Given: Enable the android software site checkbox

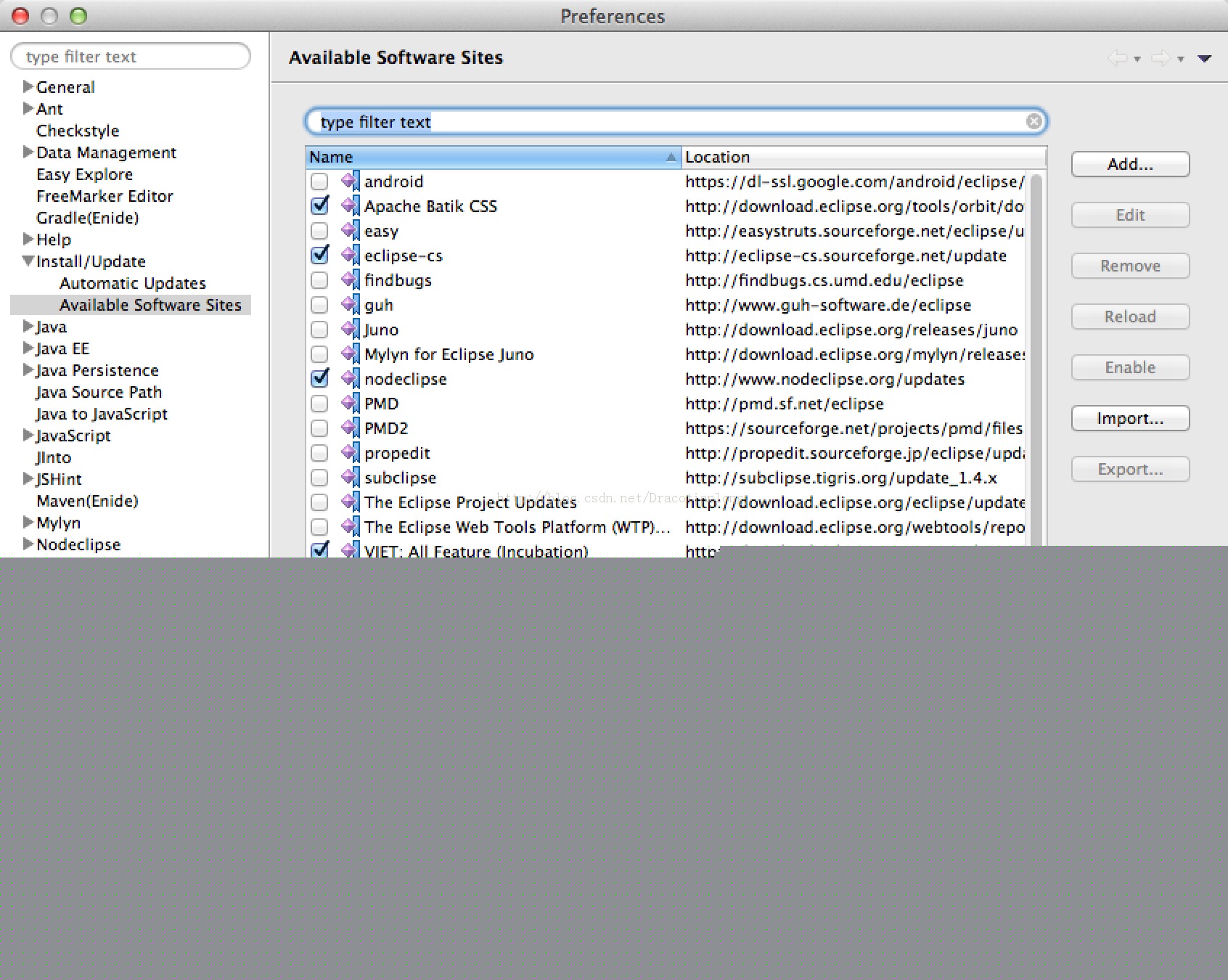Looking at the screenshot, I should click(x=319, y=181).
